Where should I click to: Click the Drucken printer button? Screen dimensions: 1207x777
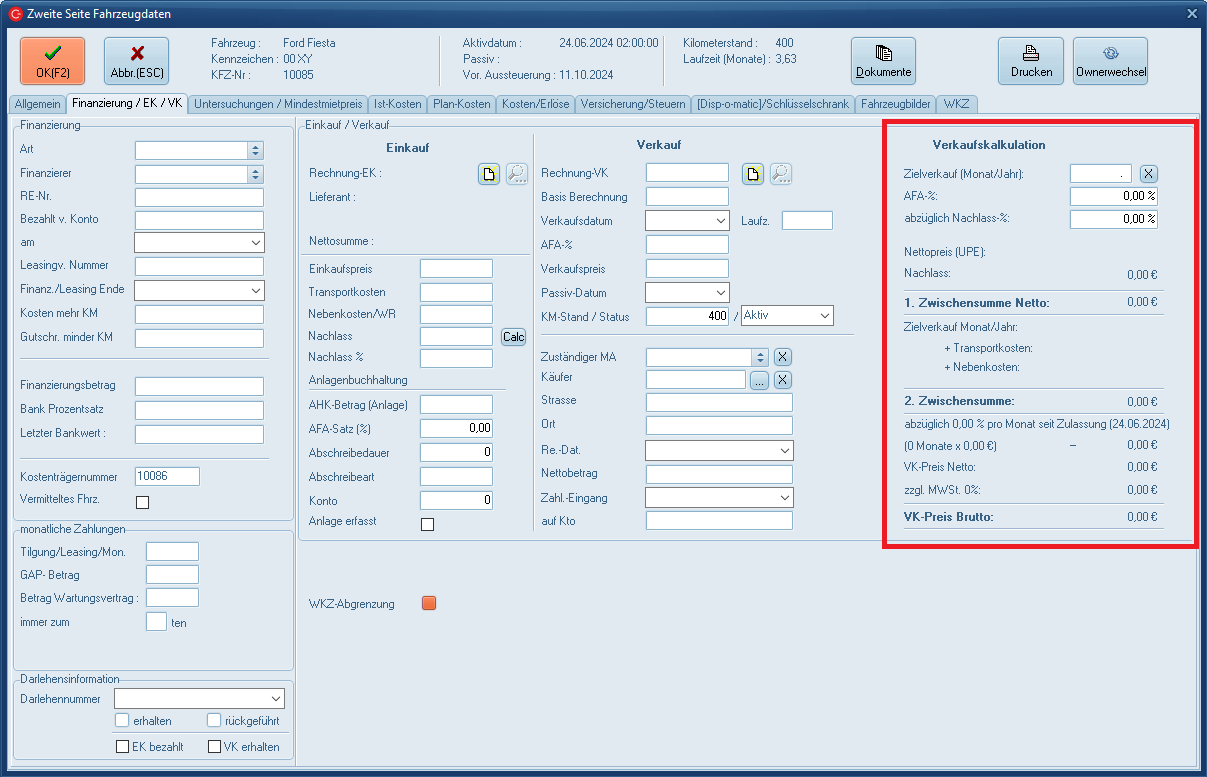click(x=1030, y=61)
